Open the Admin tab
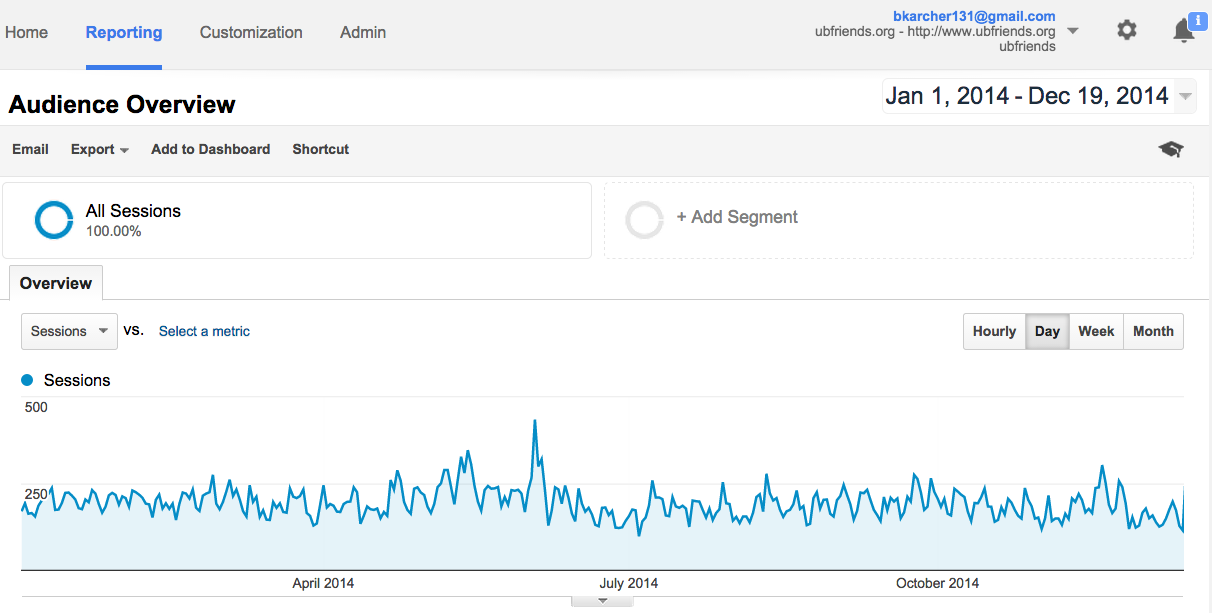This screenshot has width=1212, height=613. (x=363, y=32)
